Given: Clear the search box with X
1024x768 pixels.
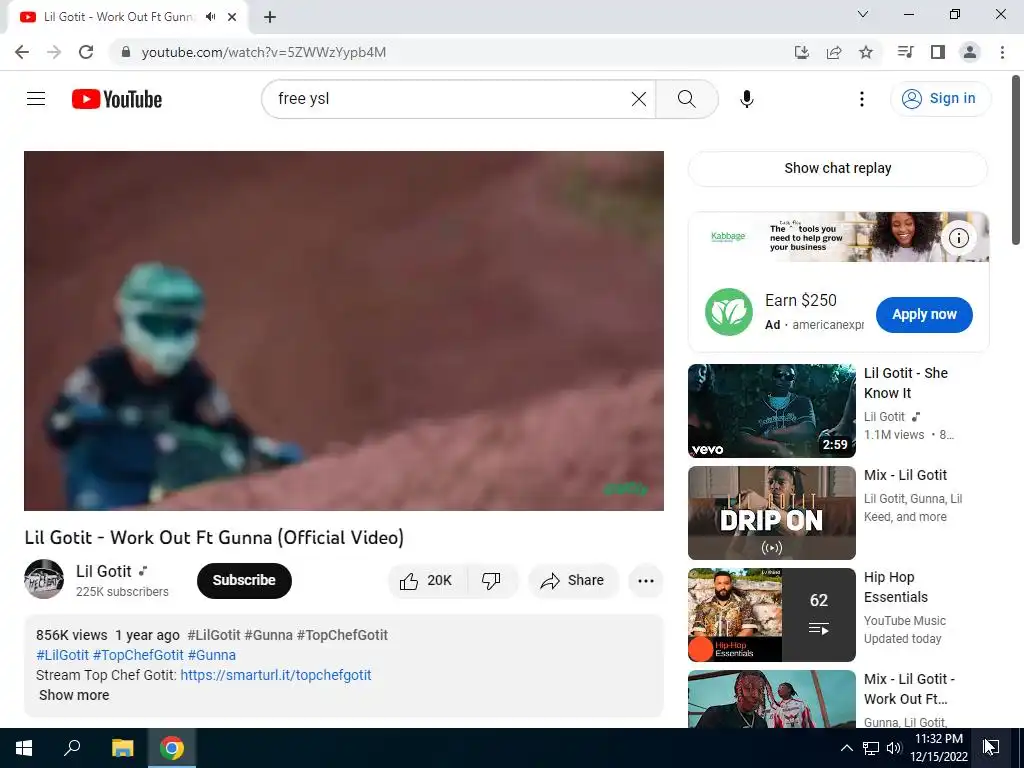Looking at the screenshot, I should pos(639,99).
